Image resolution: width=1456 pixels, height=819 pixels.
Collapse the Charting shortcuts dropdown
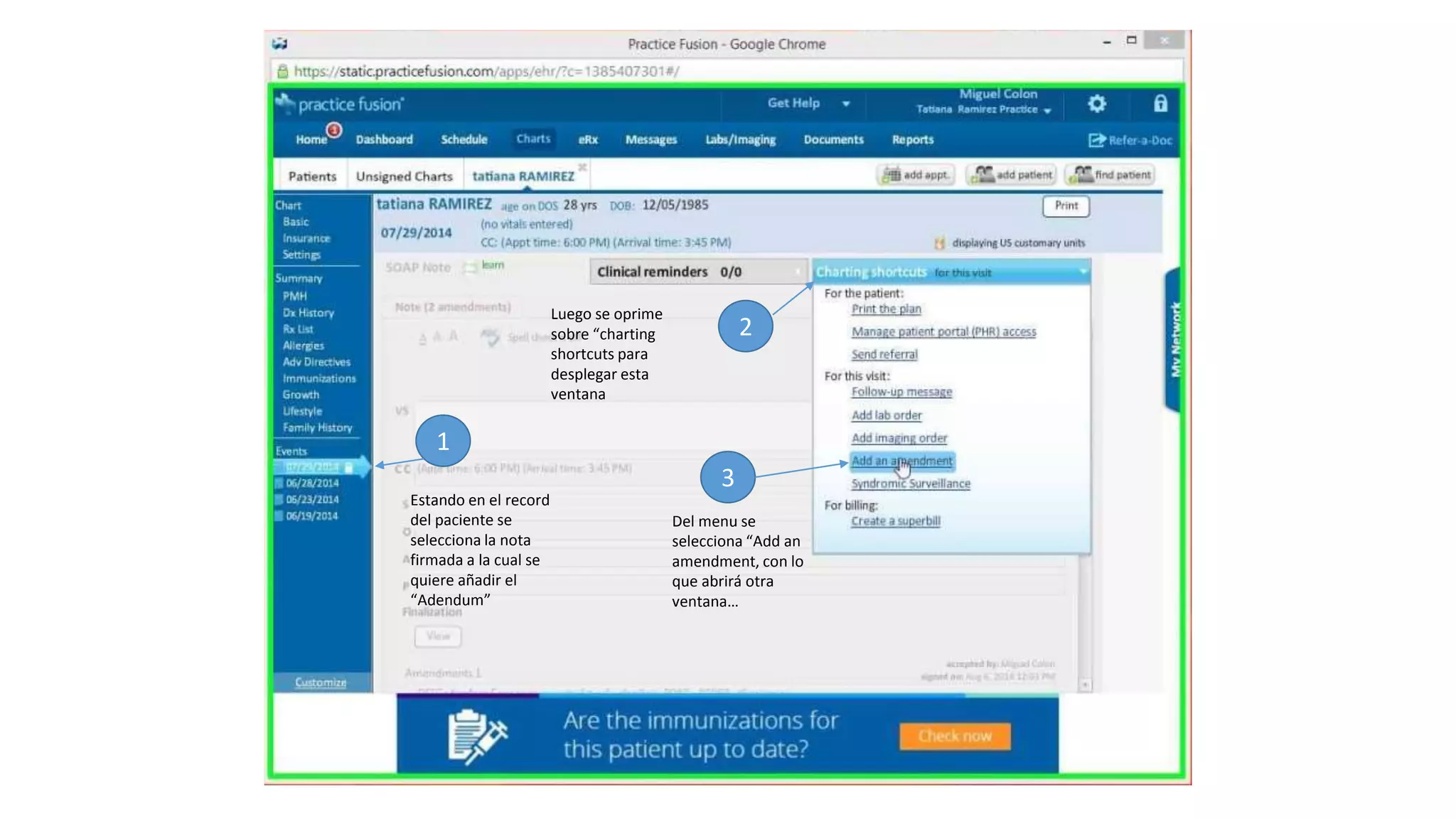click(x=1083, y=272)
